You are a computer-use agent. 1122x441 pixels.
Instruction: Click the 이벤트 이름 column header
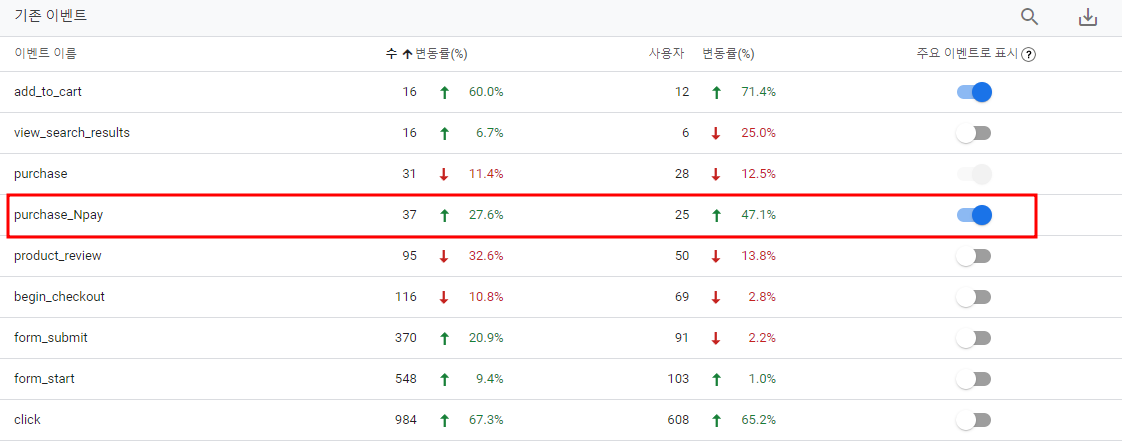(x=46, y=54)
